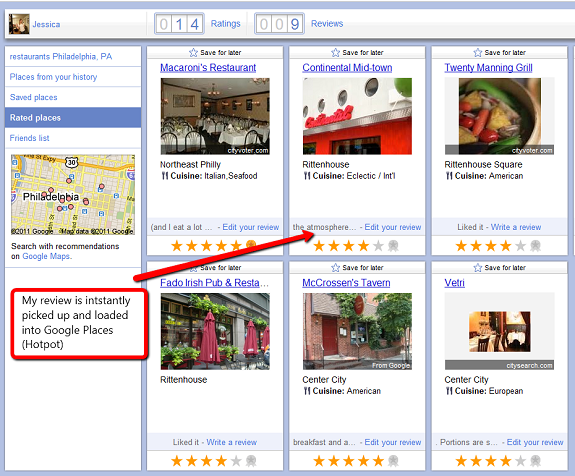Click the badge icon beside Twenty Manning Grill rating
Screen dimensions: 575x476
coord(535,246)
